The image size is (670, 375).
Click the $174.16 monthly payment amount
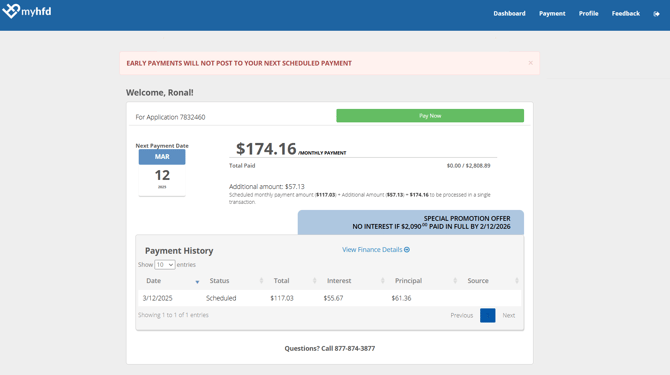click(x=266, y=149)
